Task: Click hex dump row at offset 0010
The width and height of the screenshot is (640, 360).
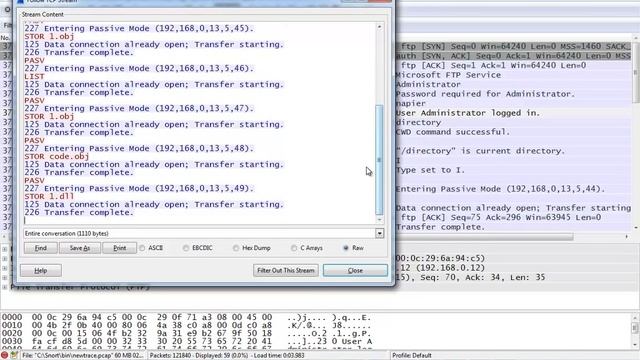Action: pyautogui.click(x=186, y=326)
